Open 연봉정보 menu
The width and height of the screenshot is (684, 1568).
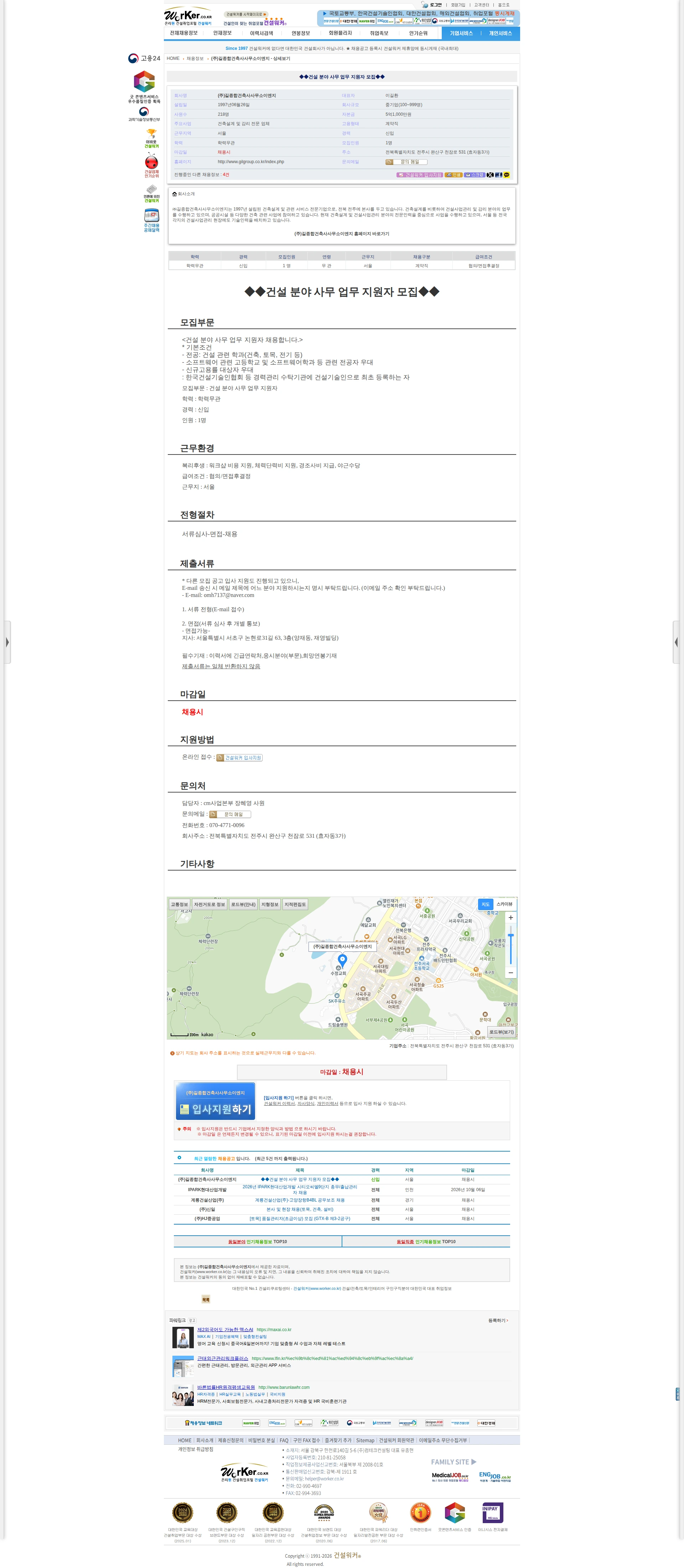coord(301,33)
